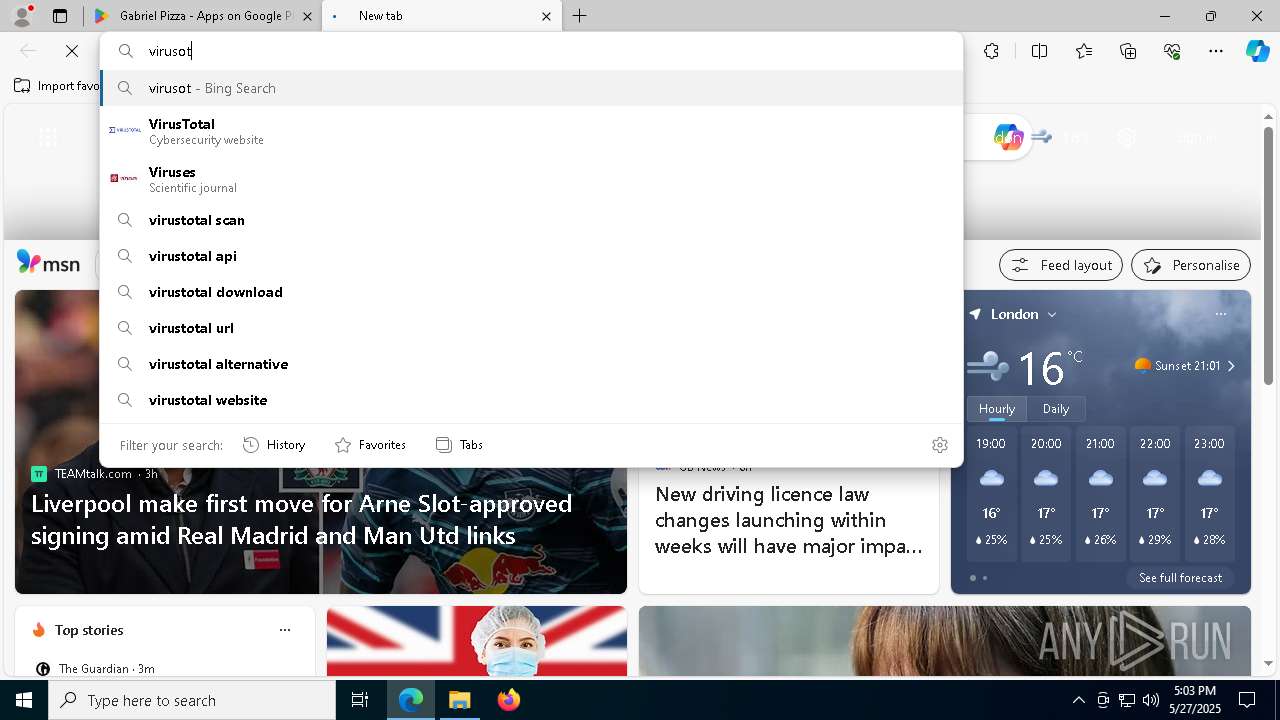Screen dimensions: 1280x720
Task: Open Top stories more options
Action: (x=285, y=630)
